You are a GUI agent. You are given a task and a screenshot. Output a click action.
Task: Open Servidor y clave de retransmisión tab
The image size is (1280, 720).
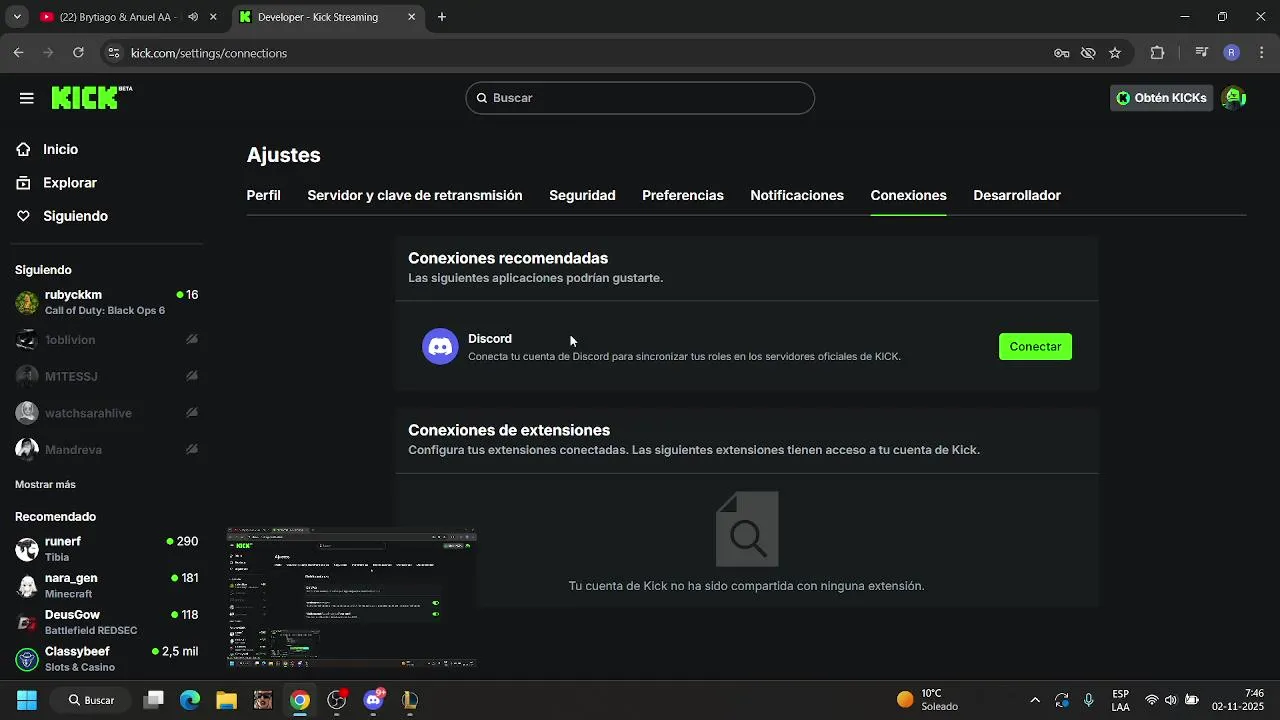pos(415,196)
